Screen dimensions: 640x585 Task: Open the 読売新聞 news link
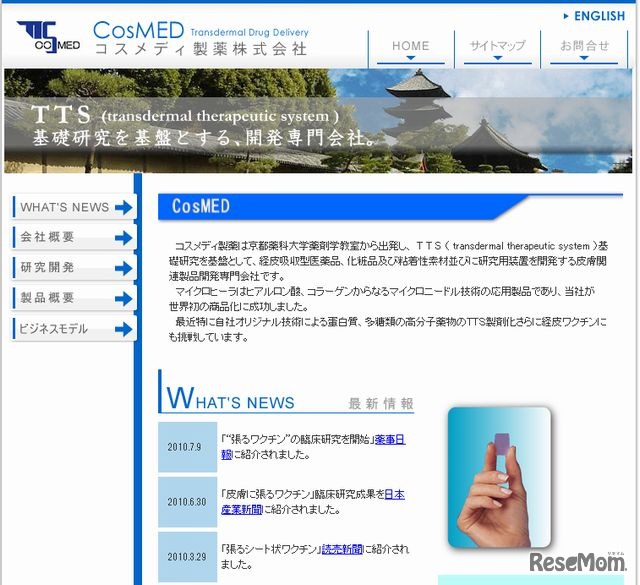click(342, 549)
